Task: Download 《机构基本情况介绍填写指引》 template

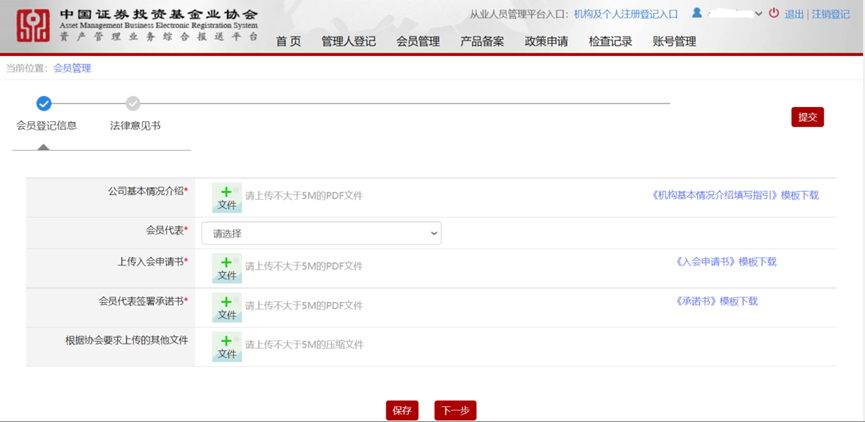Action: [x=735, y=195]
